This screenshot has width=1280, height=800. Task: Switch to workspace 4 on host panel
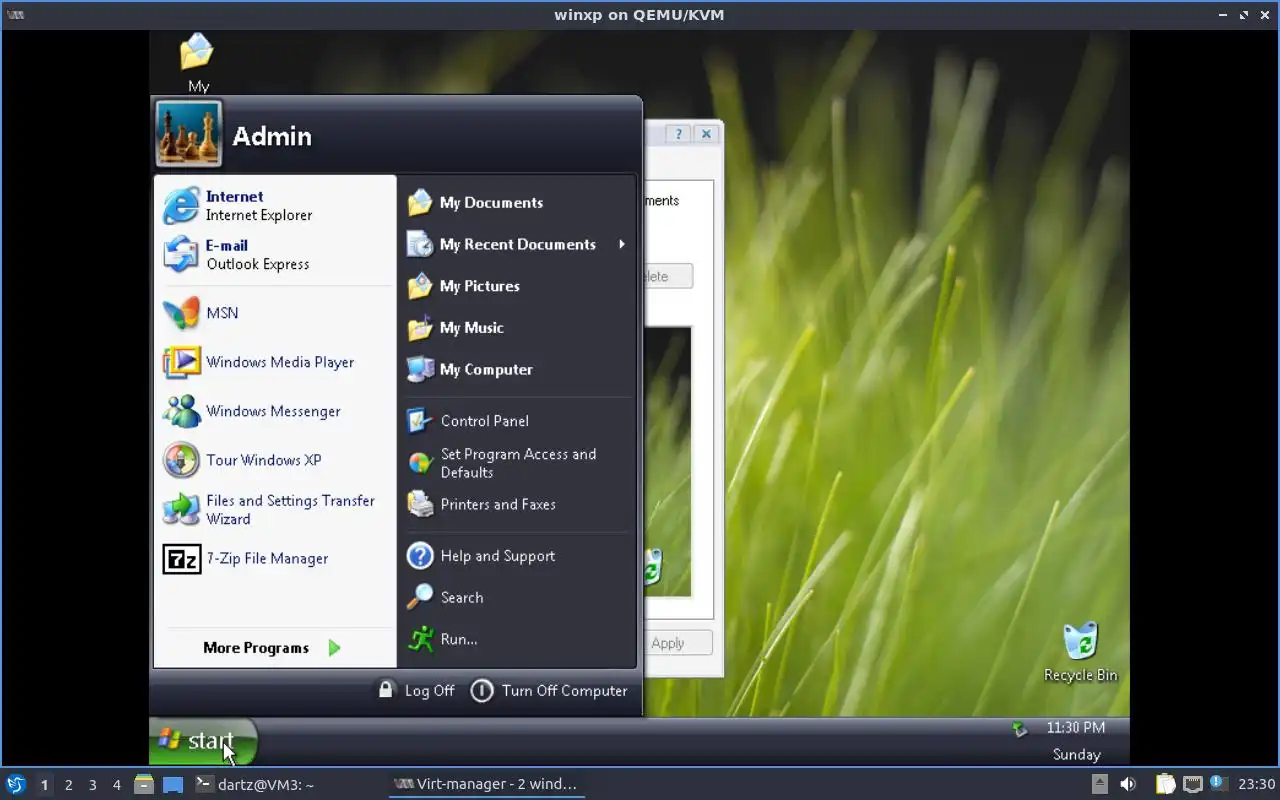(x=116, y=785)
